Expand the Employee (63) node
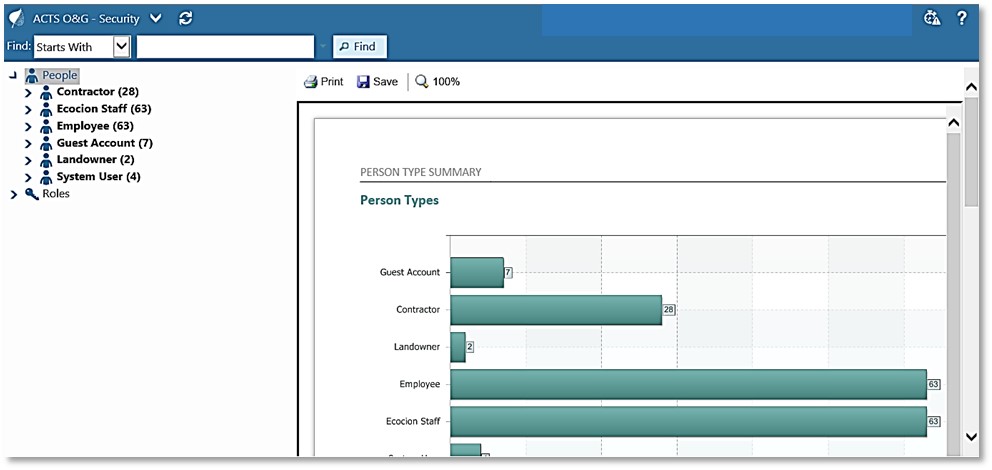This screenshot has width=992, height=470. coord(28,127)
